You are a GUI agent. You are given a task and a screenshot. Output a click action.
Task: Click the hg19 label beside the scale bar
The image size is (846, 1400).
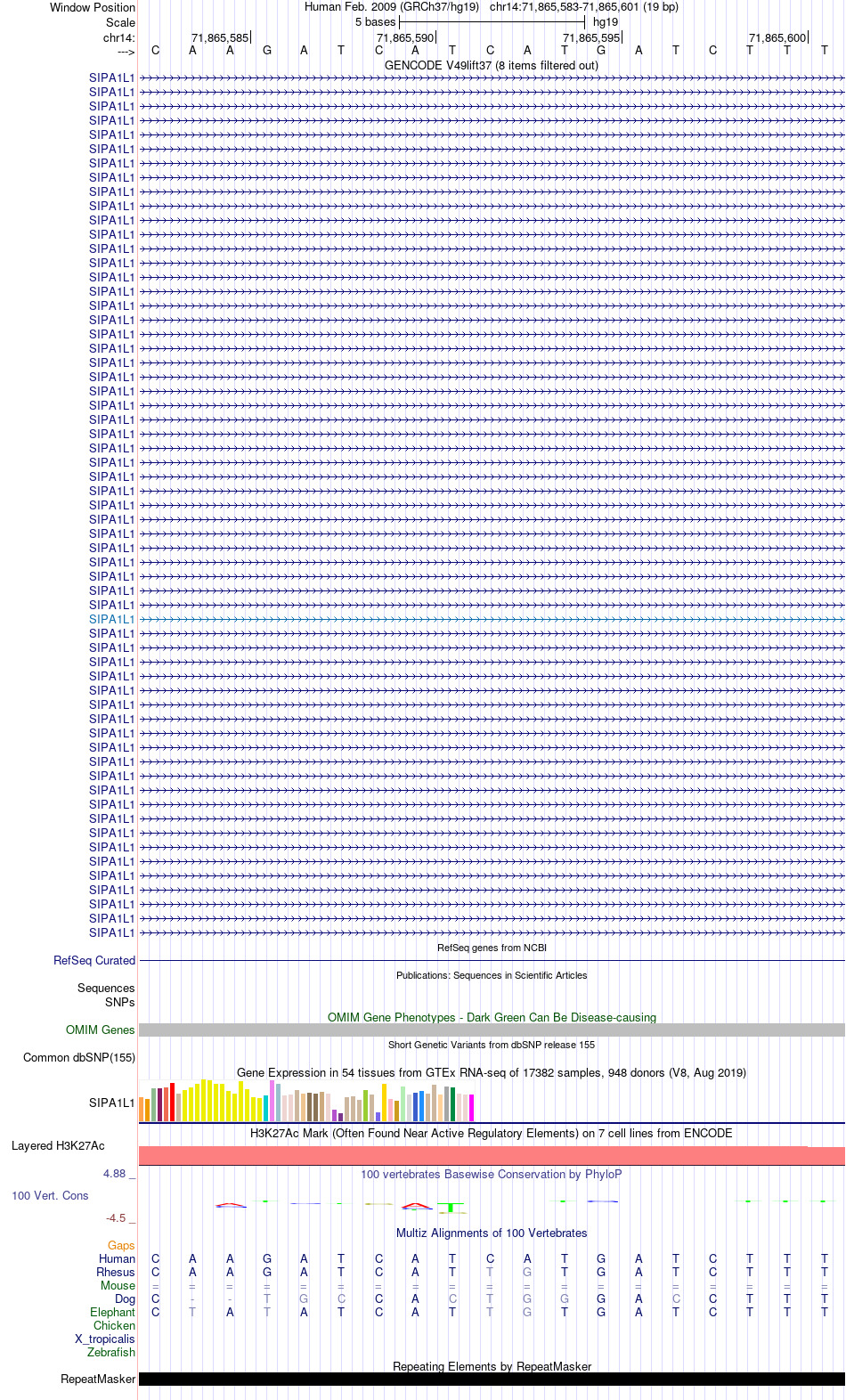[x=606, y=21]
